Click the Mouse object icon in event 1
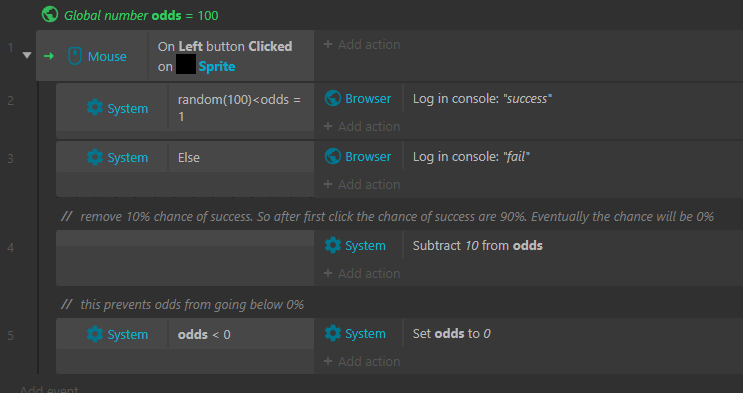The height and width of the screenshot is (393, 743). pyautogui.click(x=74, y=56)
